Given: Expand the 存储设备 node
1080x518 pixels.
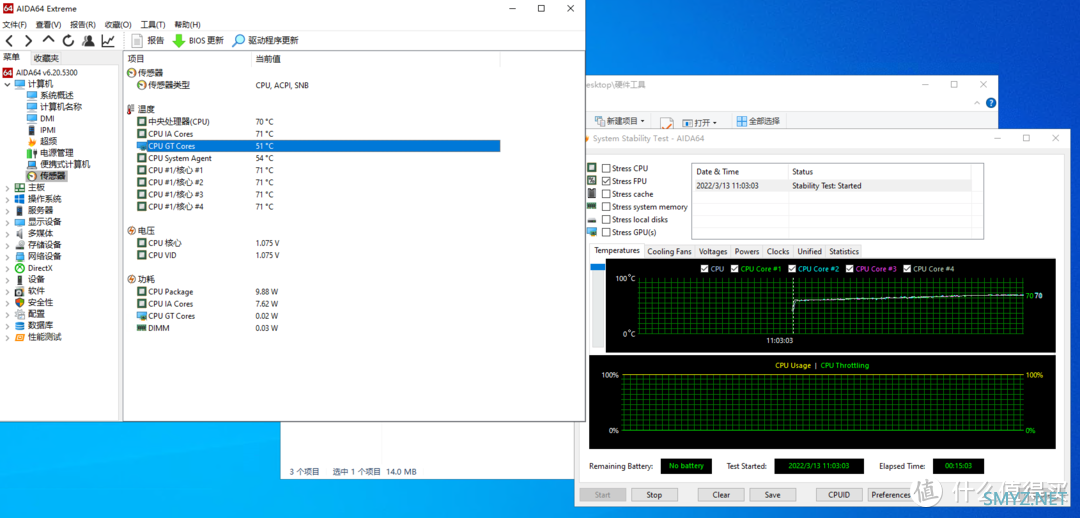Looking at the screenshot, I should pos(7,245).
